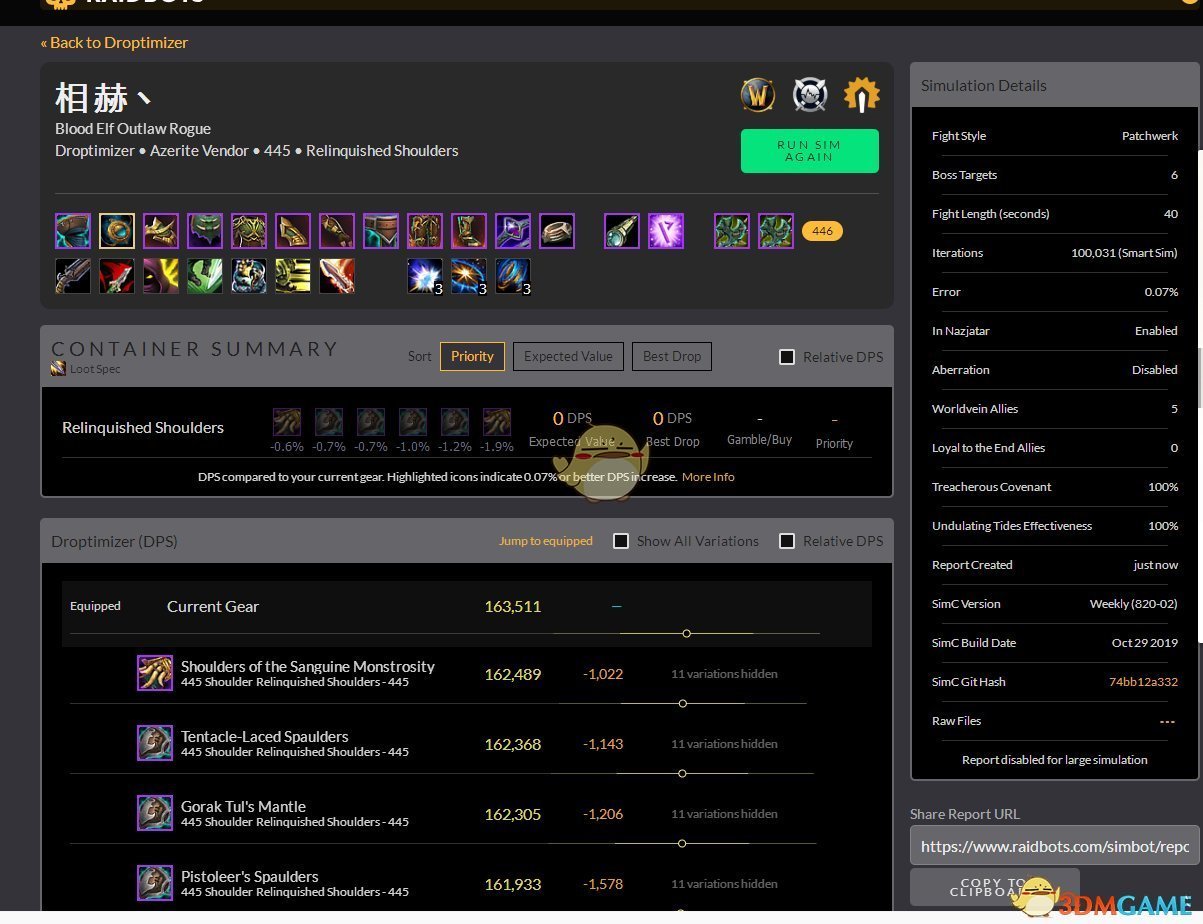This screenshot has width=1203, height=924.
Task: Click the SimC Version Weekly (820-02) value
Action: (x=1134, y=604)
